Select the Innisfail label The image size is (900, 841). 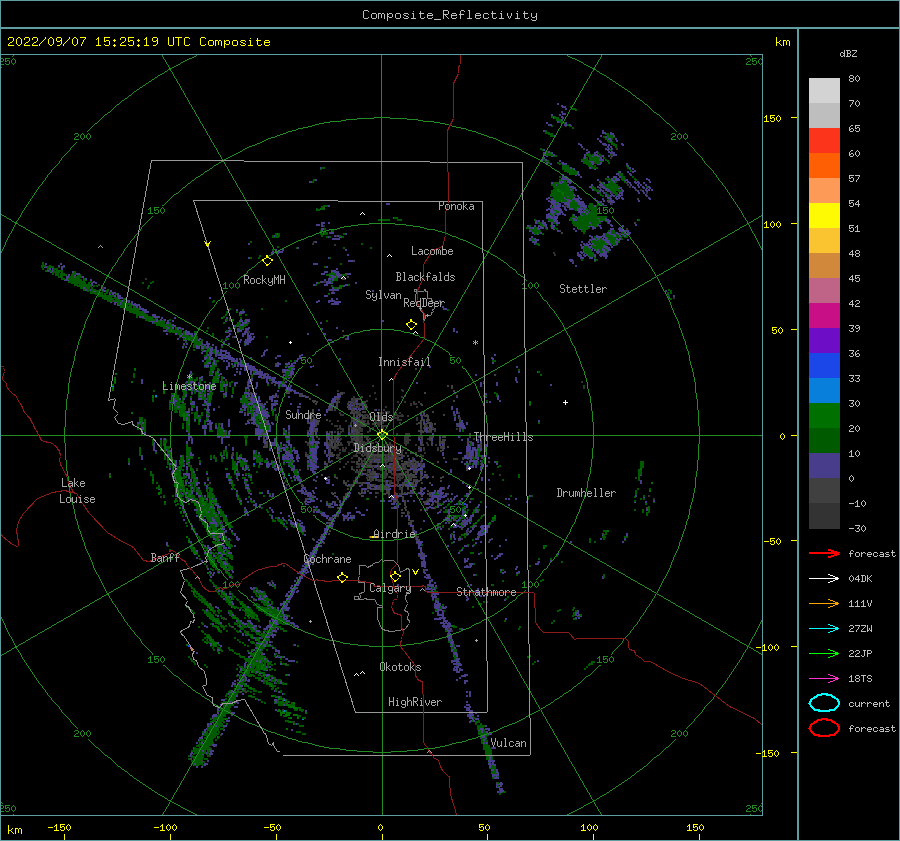click(404, 362)
